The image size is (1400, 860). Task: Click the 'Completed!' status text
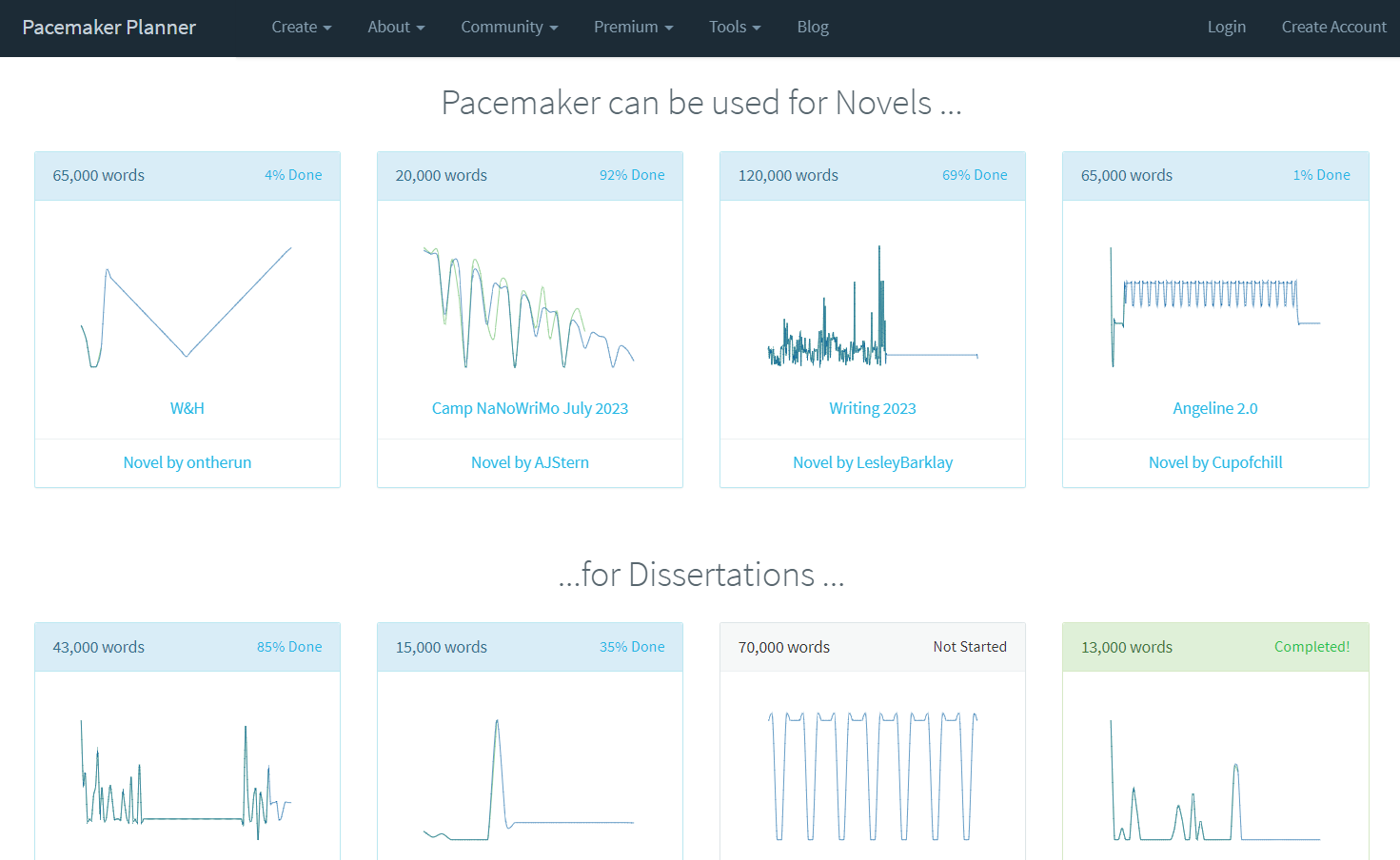click(x=1311, y=647)
